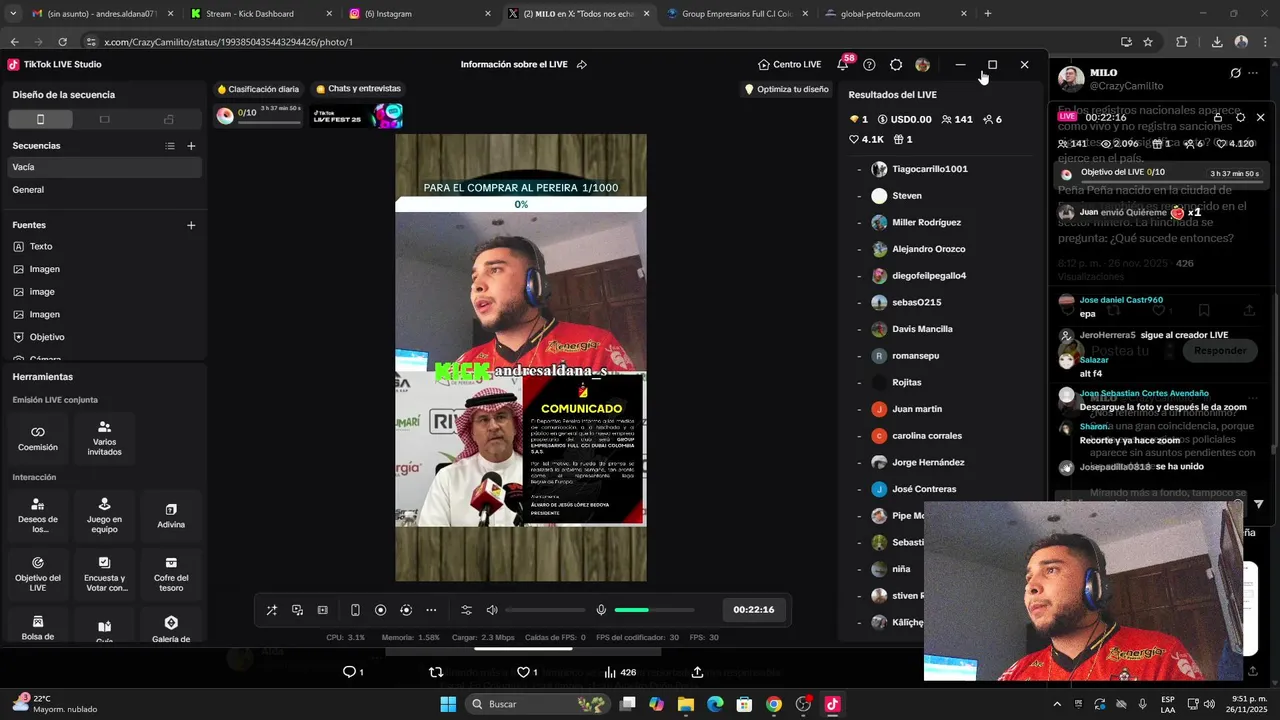Close the floating LIVE overlay panel
This screenshot has width=1280, height=720.
[x=1260, y=117]
